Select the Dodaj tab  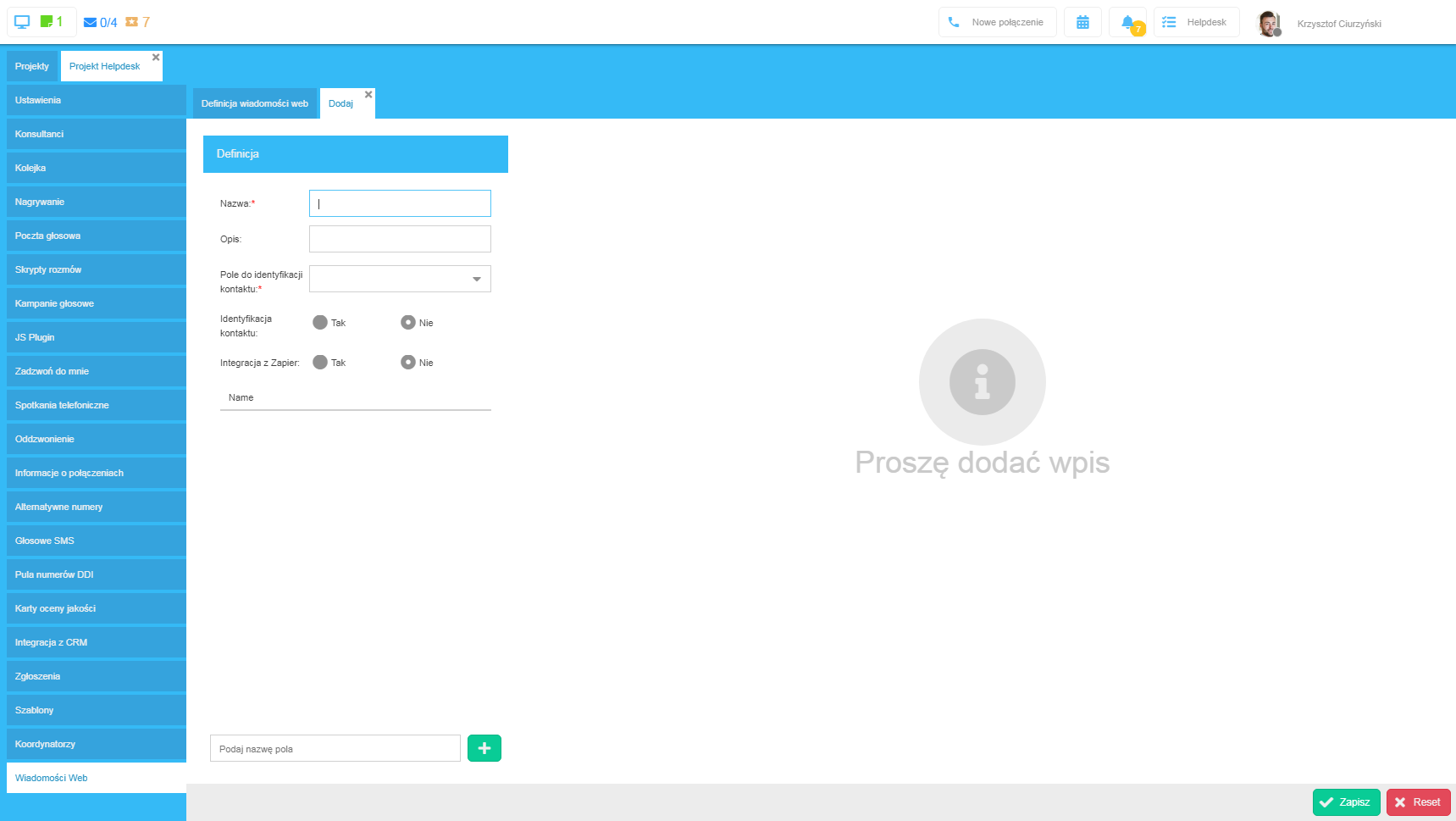point(340,103)
